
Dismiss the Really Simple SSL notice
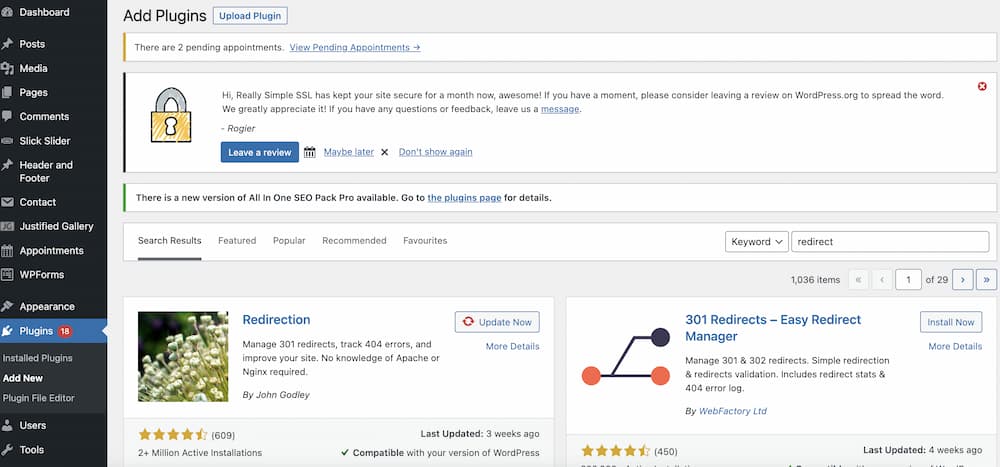(x=982, y=86)
